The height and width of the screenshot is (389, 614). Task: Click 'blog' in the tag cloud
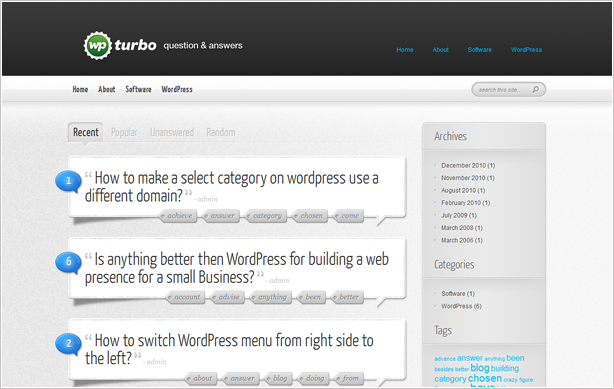(480, 368)
